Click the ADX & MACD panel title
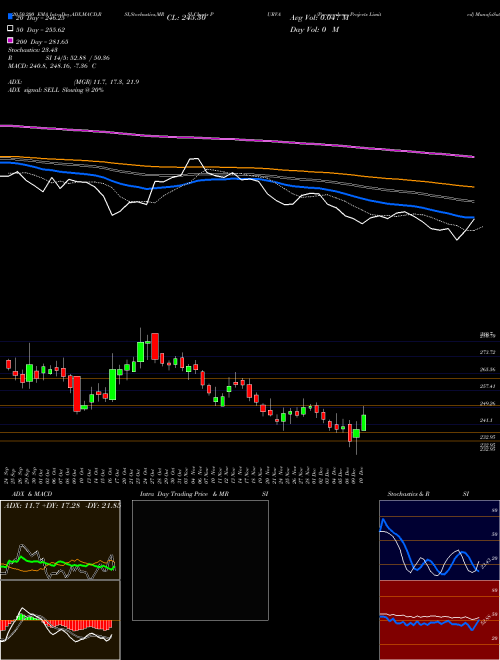 click(30, 494)
